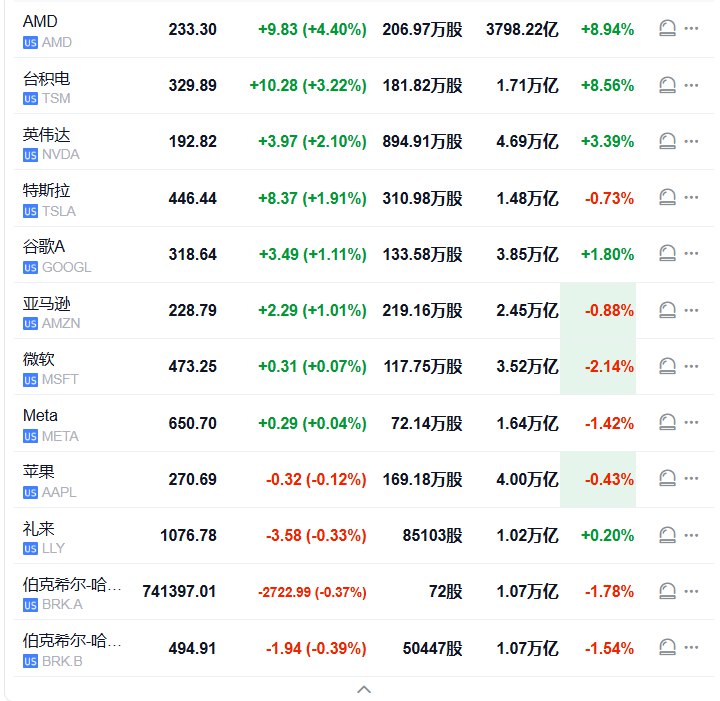
Task: Click the market cap 4.00万亿
Action: tap(528, 479)
